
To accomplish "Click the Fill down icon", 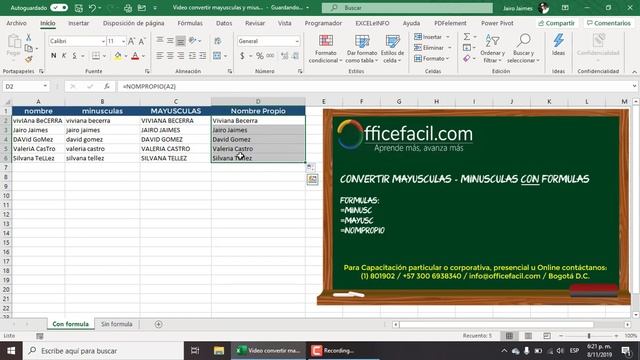I will 467,48.
